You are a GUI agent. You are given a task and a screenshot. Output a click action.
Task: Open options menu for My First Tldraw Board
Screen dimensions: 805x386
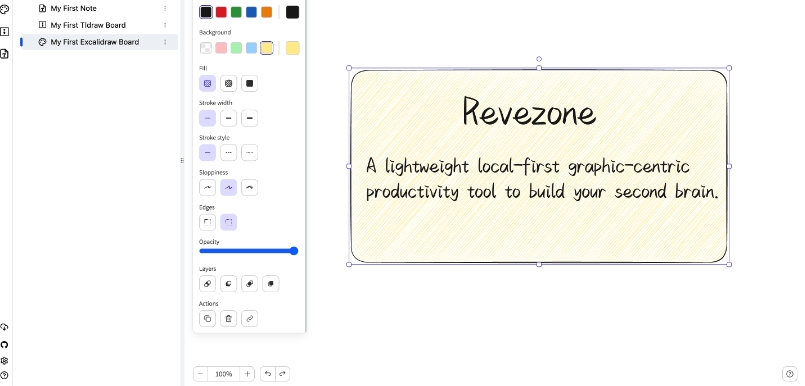(x=165, y=25)
